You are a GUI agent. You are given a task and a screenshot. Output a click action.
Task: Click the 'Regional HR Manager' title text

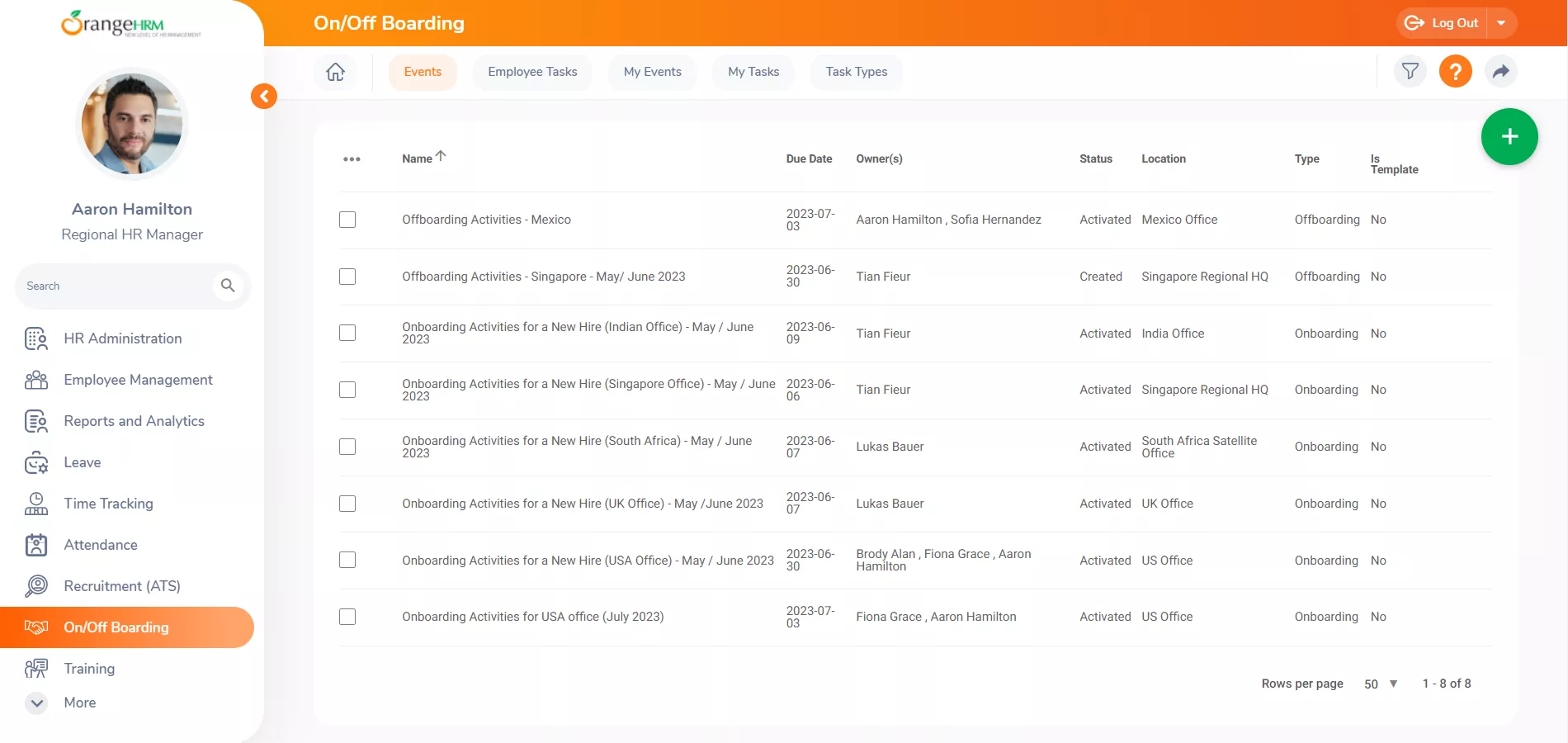(132, 234)
